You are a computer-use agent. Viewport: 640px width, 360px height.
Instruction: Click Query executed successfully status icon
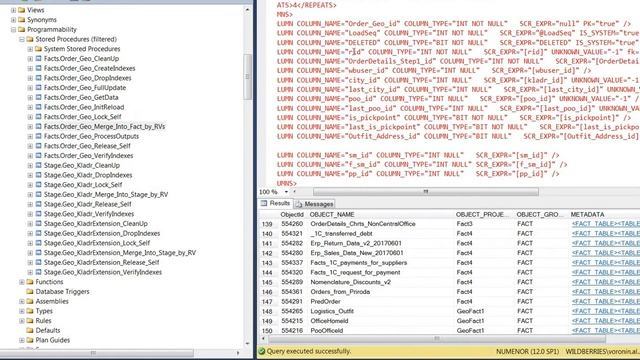coord(262,351)
